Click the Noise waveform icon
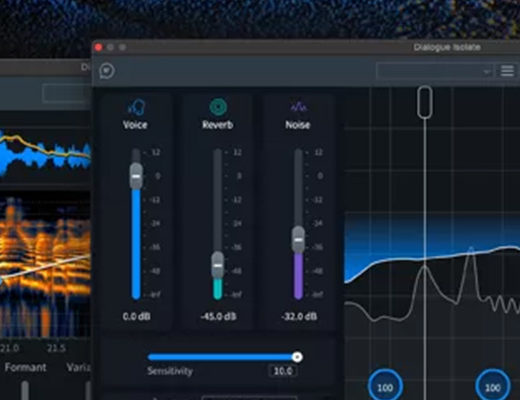Image resolution: width=520 pixels, height=400 pixels. (x=298, y=107)
